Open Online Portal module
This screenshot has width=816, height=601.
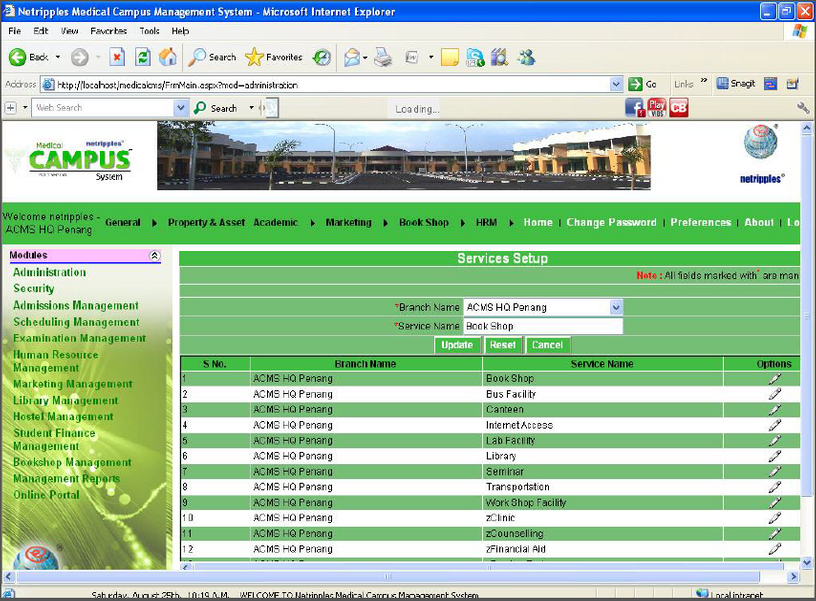tap(46, 495)
